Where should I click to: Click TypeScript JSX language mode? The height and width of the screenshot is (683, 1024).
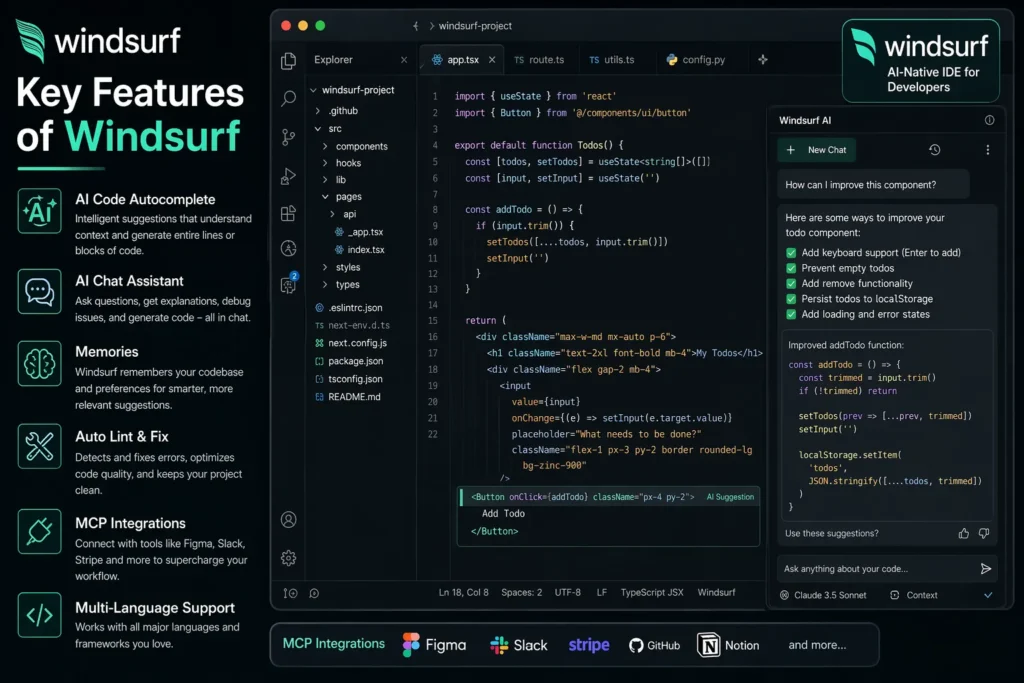coord(652,592)
